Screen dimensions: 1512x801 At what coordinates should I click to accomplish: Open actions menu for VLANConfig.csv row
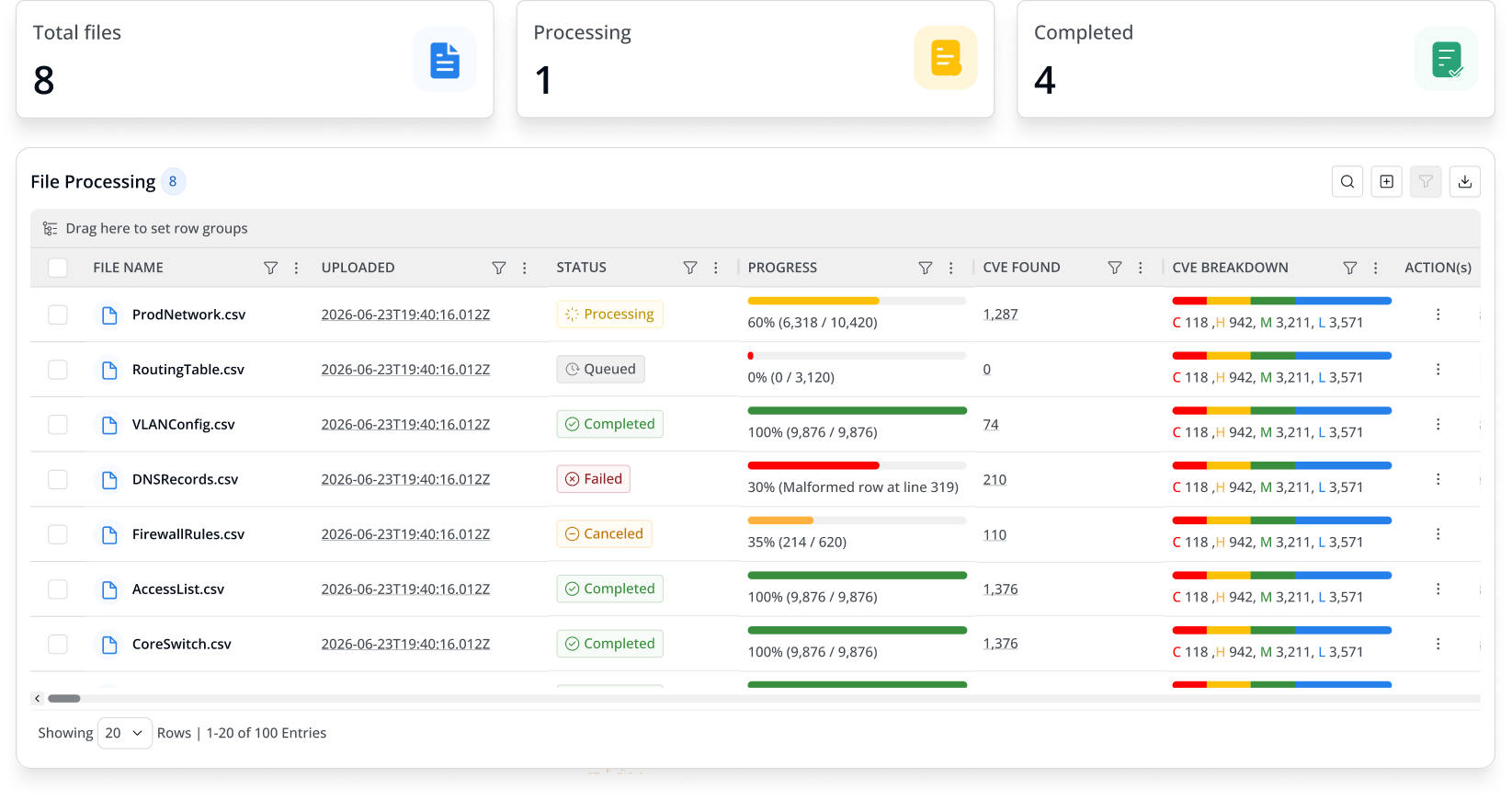click(x=1438, y=424)
